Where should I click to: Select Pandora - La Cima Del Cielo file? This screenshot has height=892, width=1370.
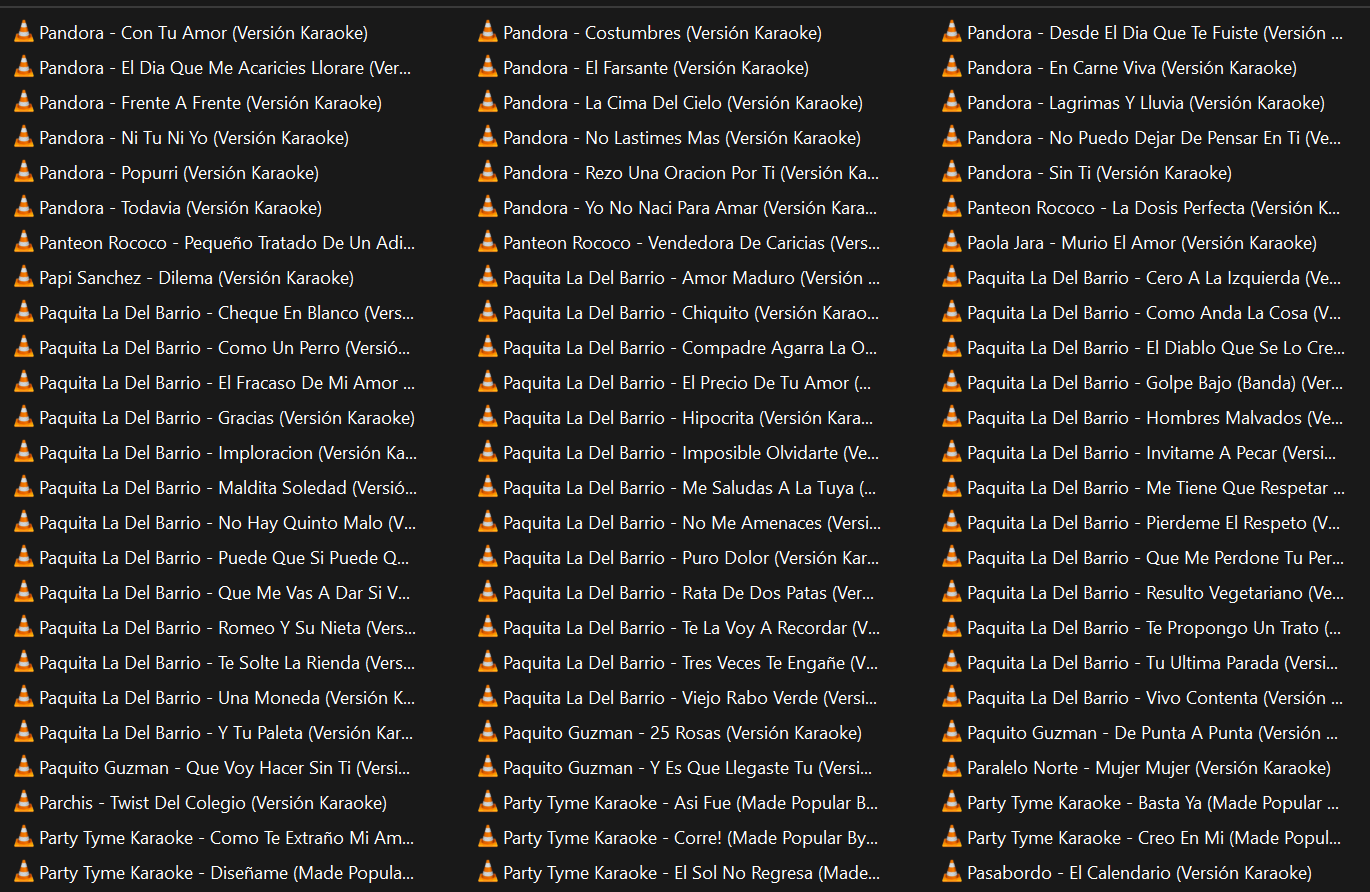pos(682,103)
